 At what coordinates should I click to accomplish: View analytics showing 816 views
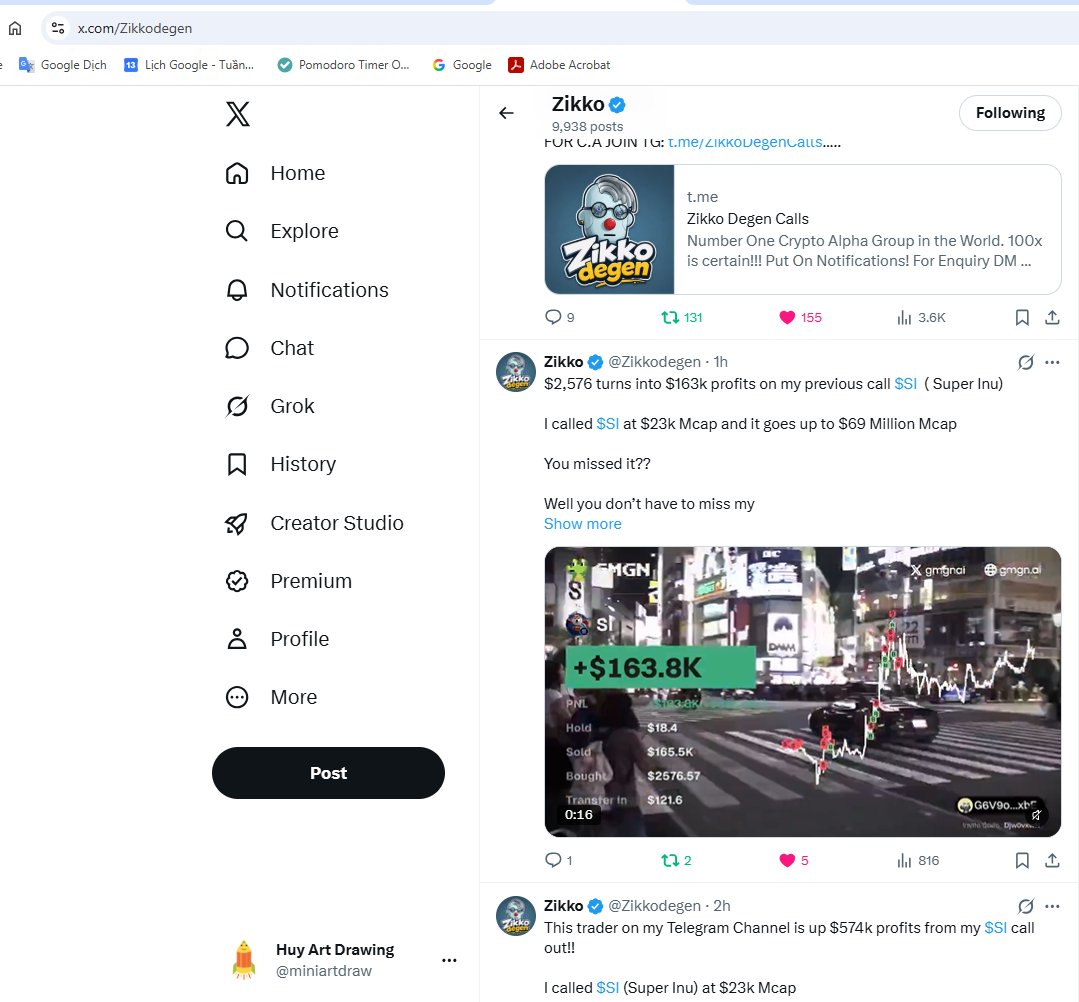917,860
